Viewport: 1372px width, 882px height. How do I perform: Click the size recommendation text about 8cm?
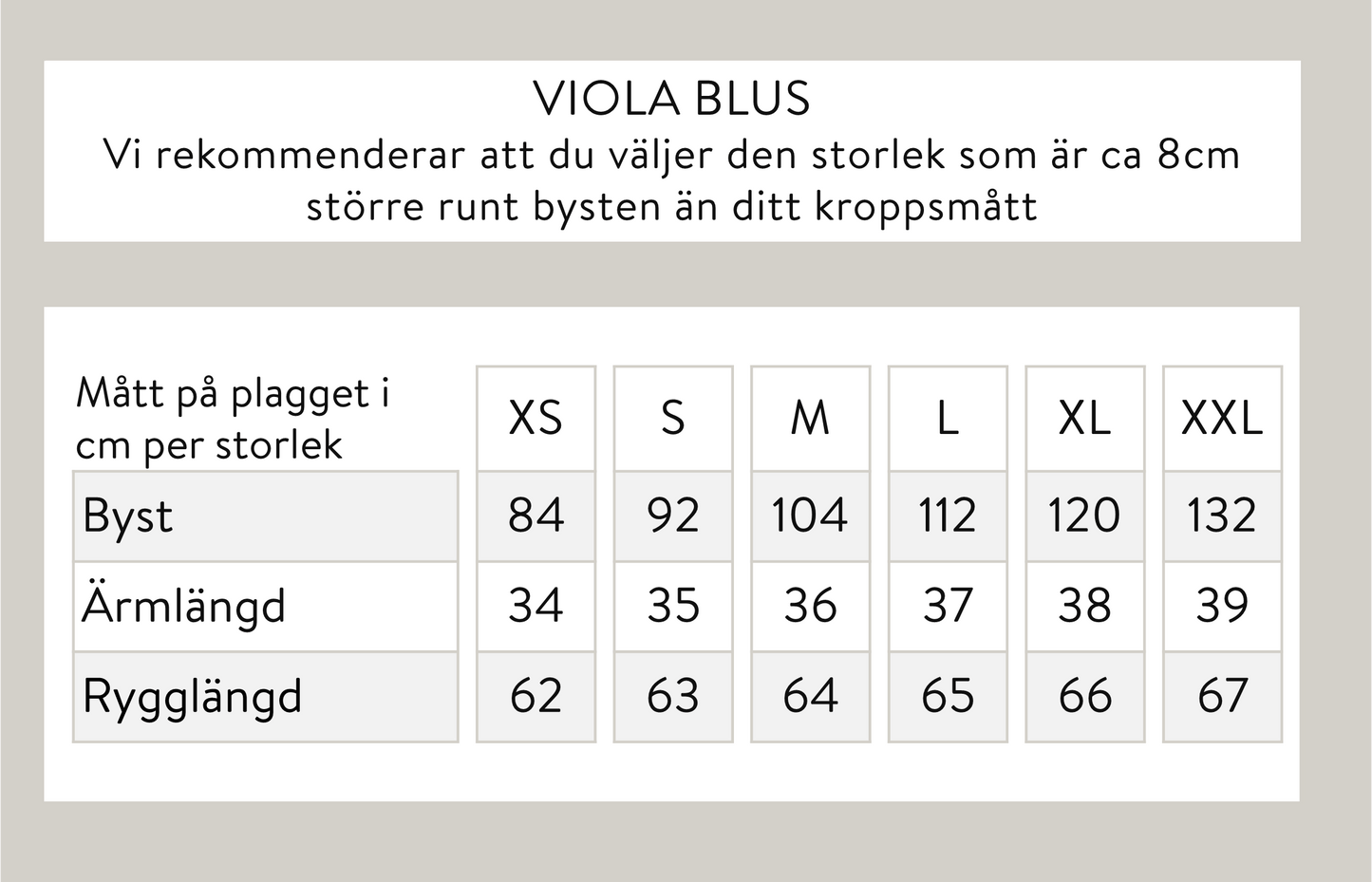(x=671, y=180)
